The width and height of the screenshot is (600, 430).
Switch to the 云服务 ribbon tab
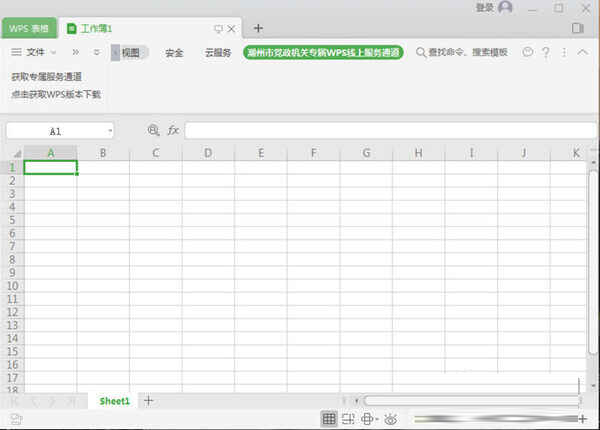click(x=218, y=52)
